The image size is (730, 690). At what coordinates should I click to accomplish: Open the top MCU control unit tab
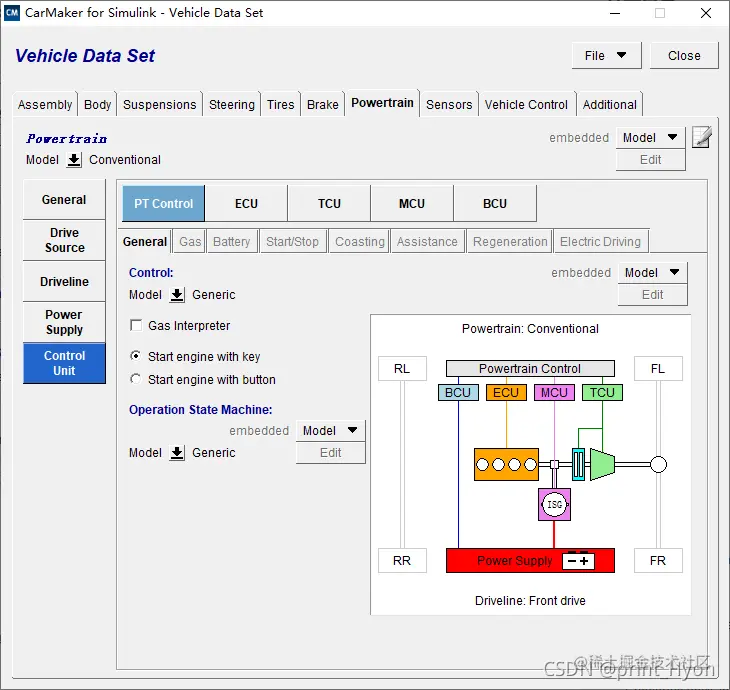412,203
